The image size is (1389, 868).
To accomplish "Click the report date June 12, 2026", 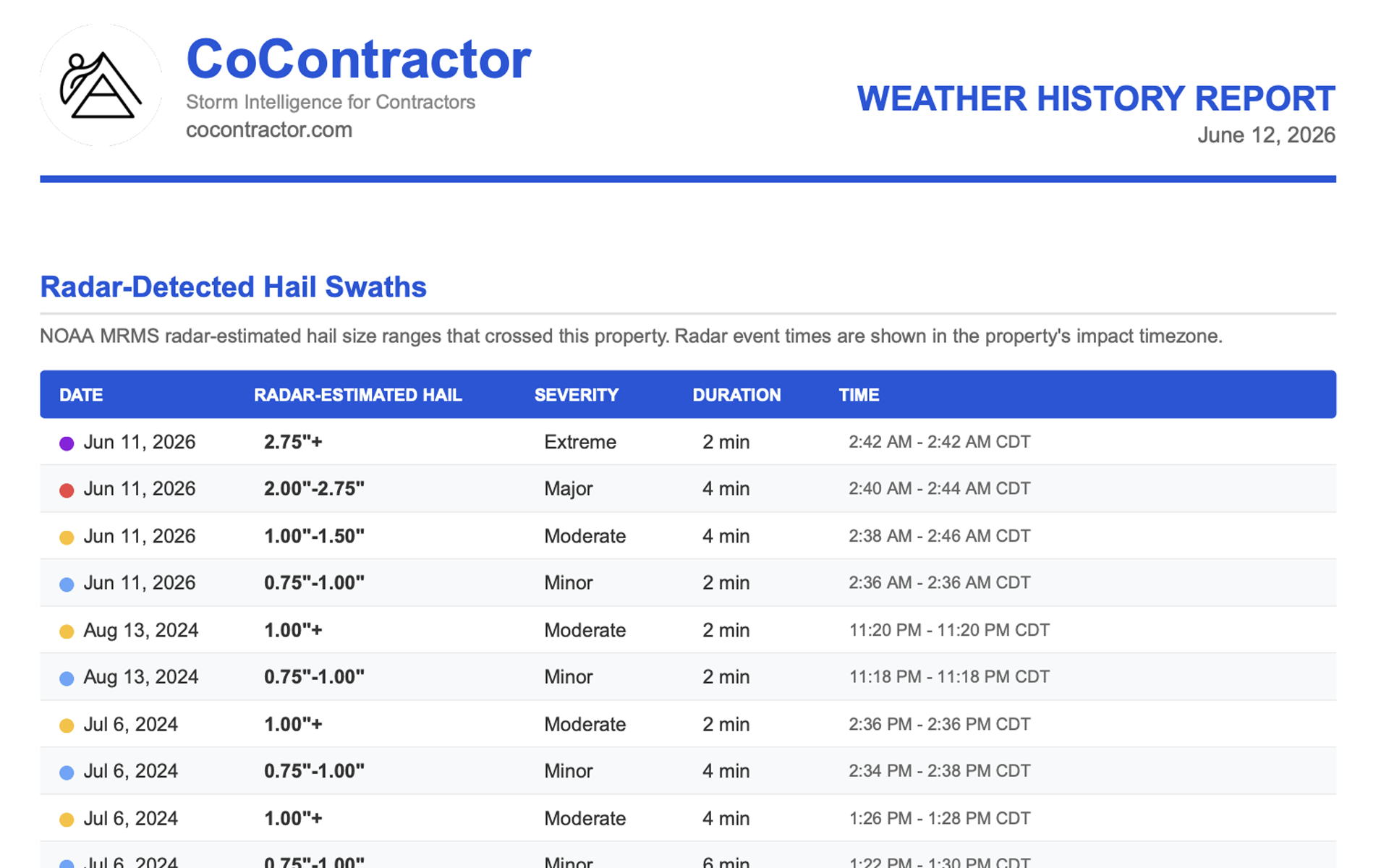I will 1266,135.
